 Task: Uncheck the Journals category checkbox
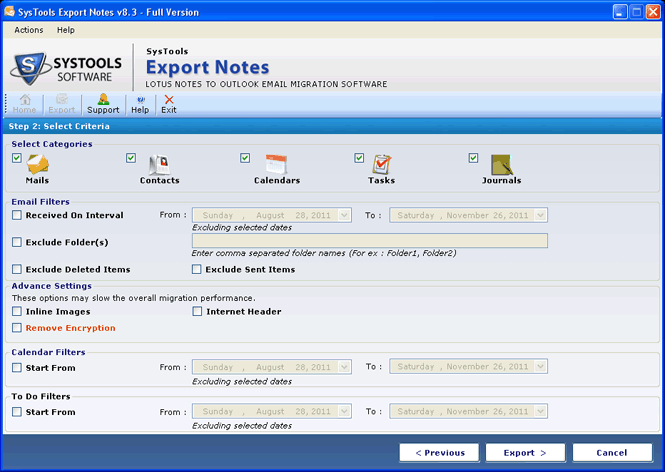coord(473,158)
